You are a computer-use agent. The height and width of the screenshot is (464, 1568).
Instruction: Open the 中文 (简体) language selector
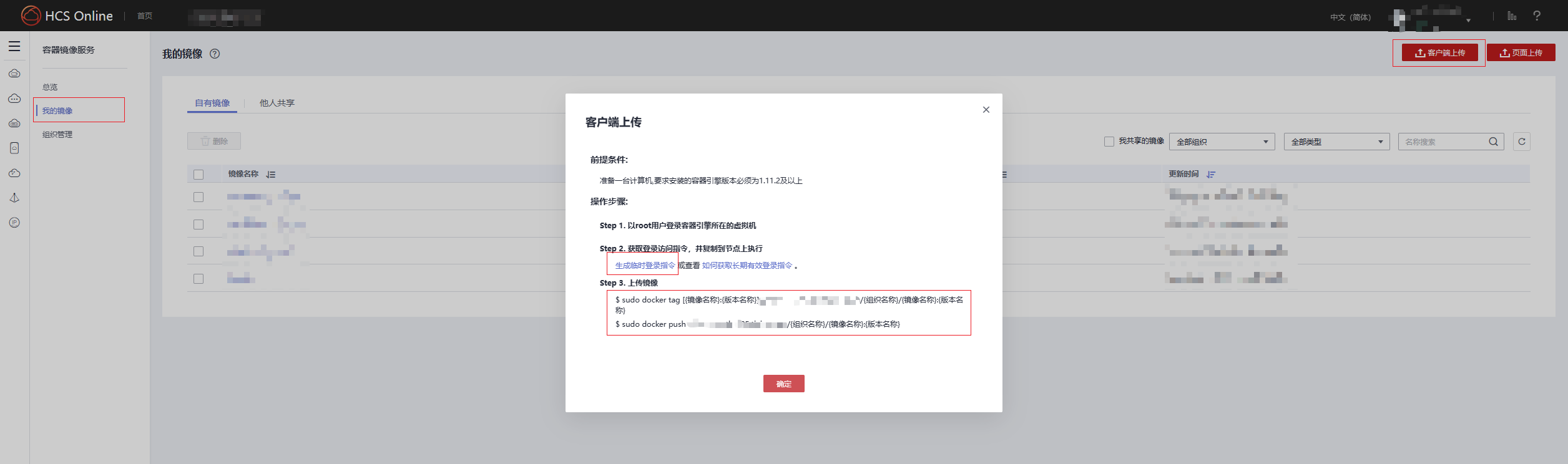click(1350, 17)
